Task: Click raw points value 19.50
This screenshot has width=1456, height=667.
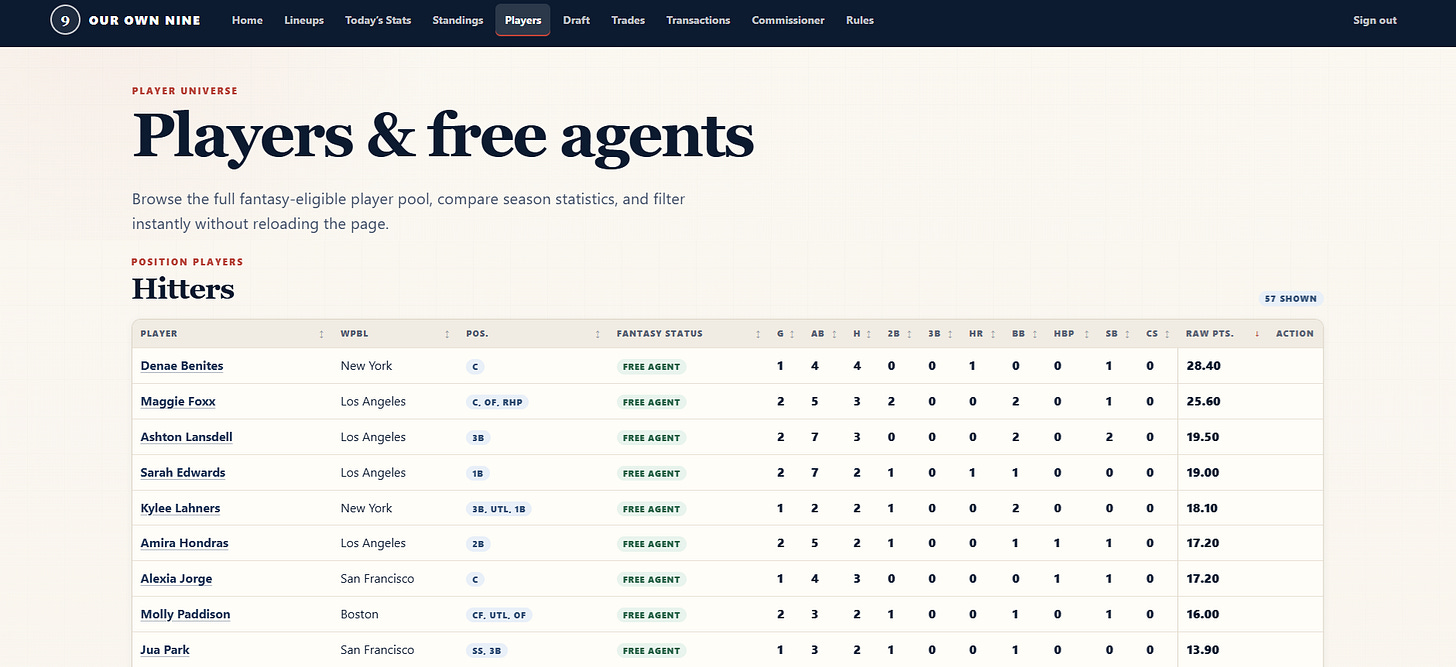Action: pos(1203,437)
